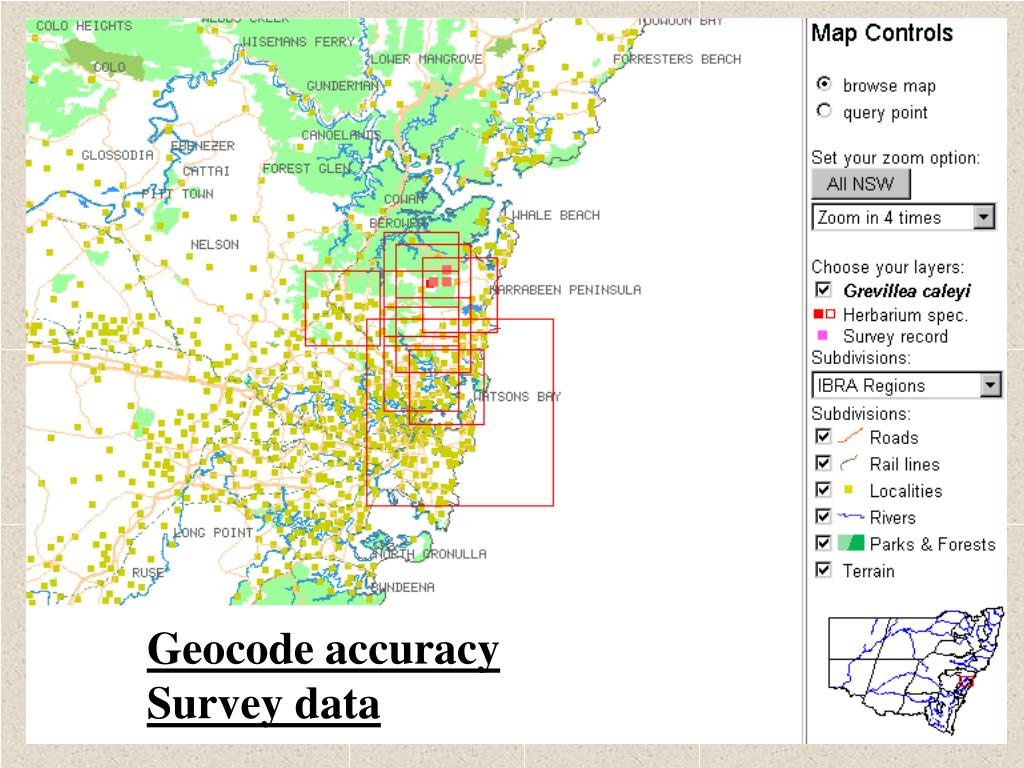Image resolution: width=1024 pixels, height=768 pixels.
Task: Click the red Herbarium spec. legend icon
Action: point(823,314)
